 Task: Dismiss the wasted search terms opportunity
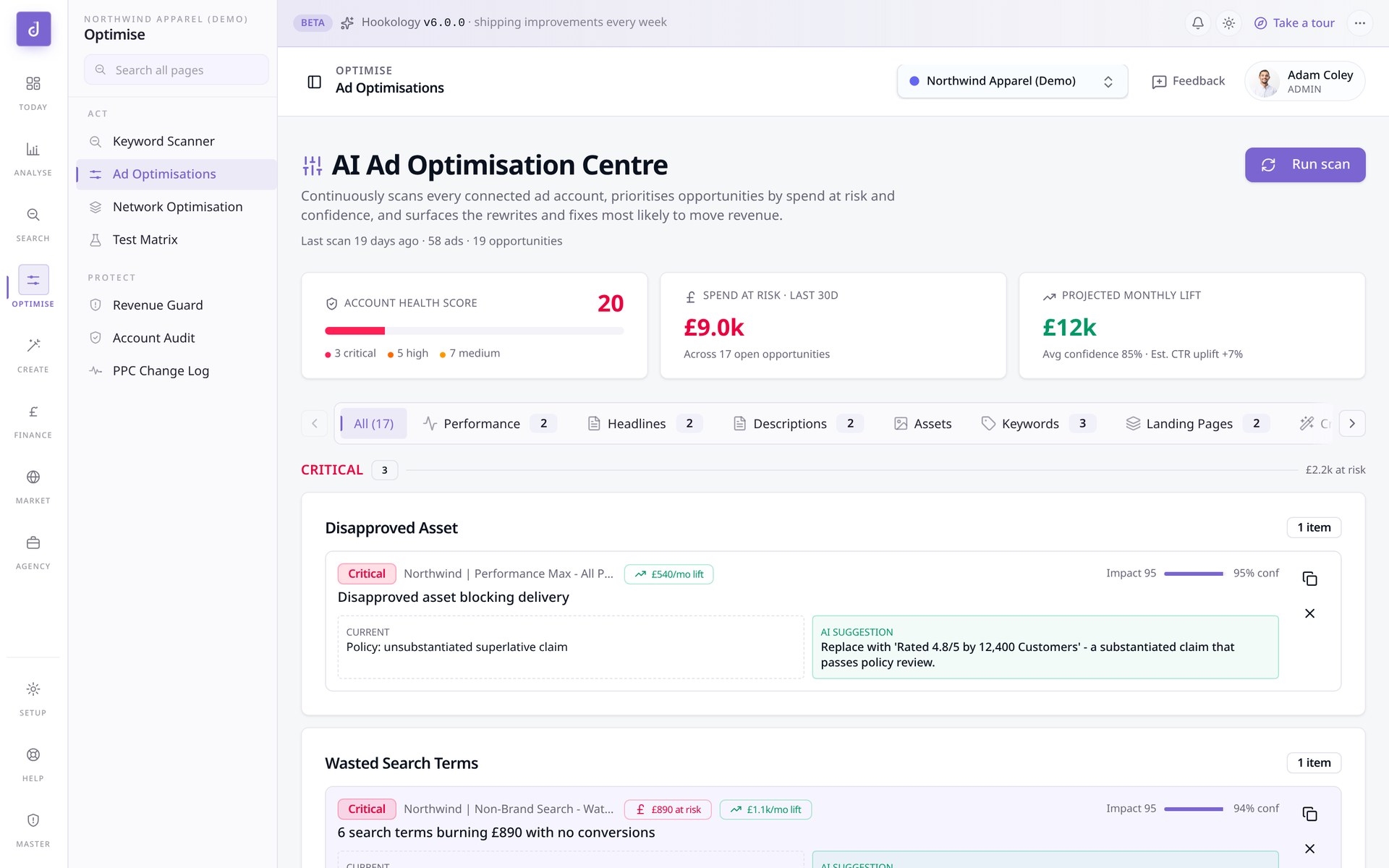click(x=1309, y=848)
